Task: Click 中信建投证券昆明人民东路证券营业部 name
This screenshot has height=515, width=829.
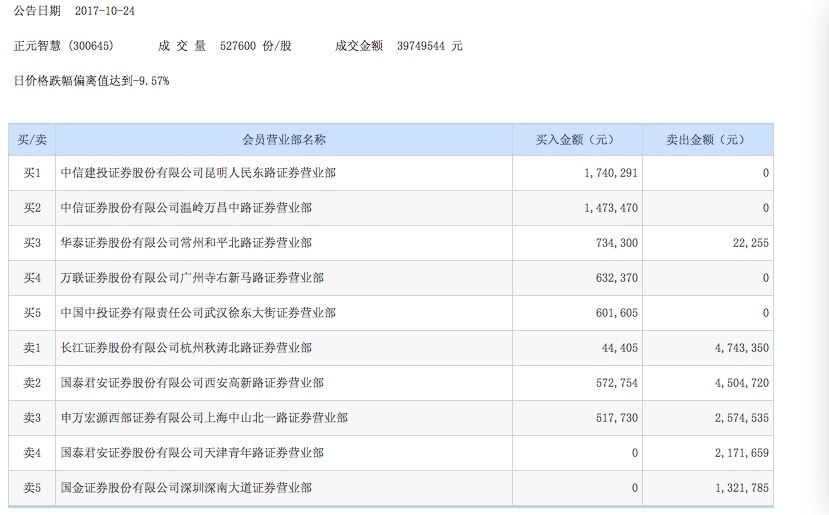Action: [198, 173]
